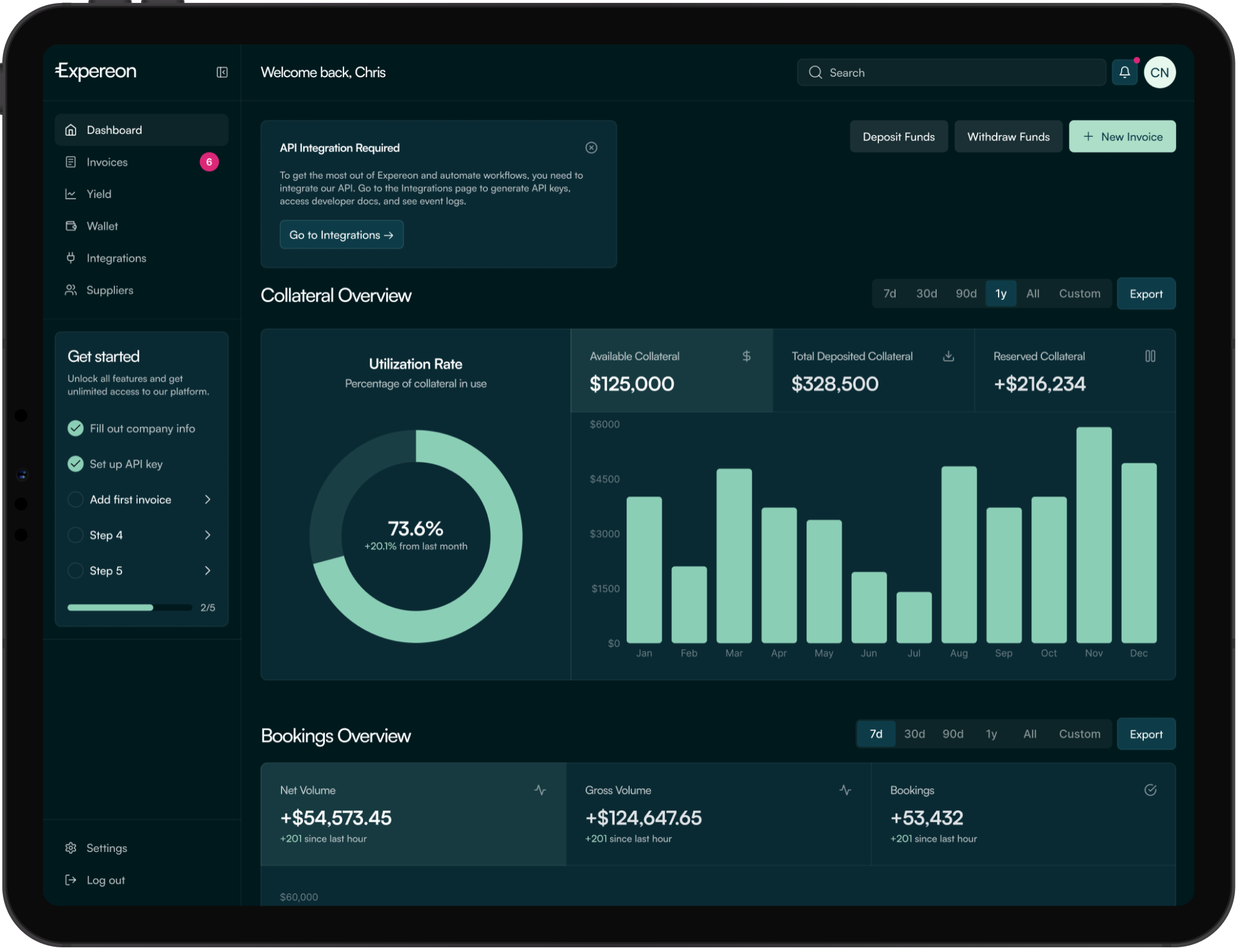This screenshot has height=952, width=1242.
Task: Open the CN profile avatar
Action: click(1159, 72)
